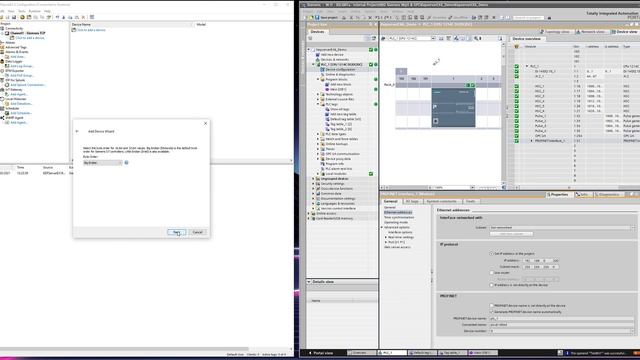The image size is (640, 360).
Task: Select 'IP address is set directly at device' radio
Action: pyautogui.click(x=491, y=285)
